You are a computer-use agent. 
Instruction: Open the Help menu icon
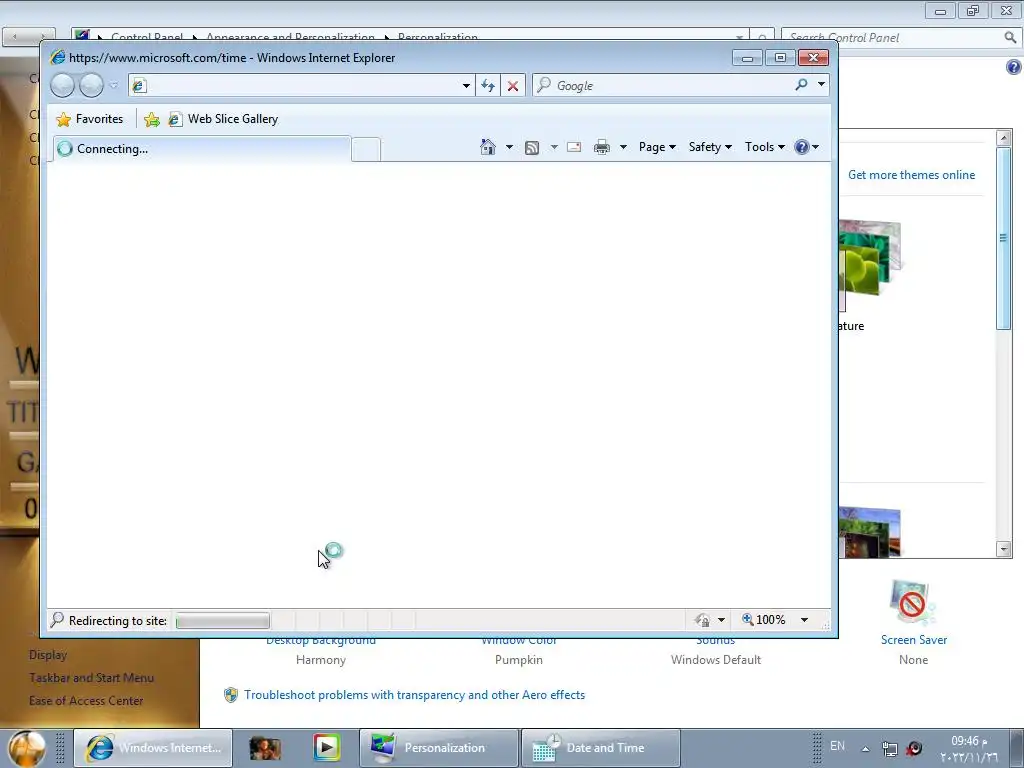click(806, 147)
